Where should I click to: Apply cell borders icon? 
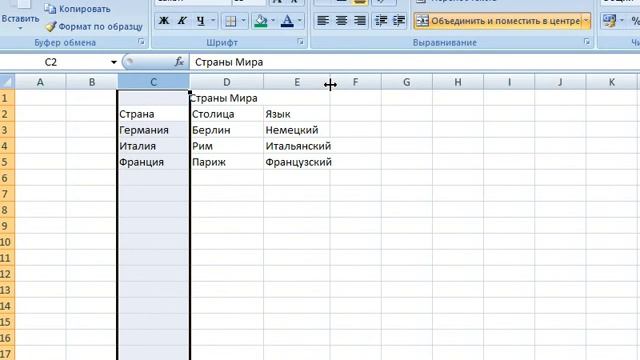pyautogui.click(x=231, y=21)
